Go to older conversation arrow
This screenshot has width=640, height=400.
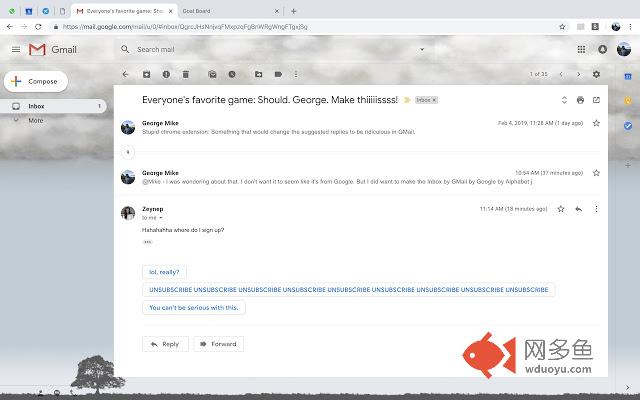click(578, 74)
